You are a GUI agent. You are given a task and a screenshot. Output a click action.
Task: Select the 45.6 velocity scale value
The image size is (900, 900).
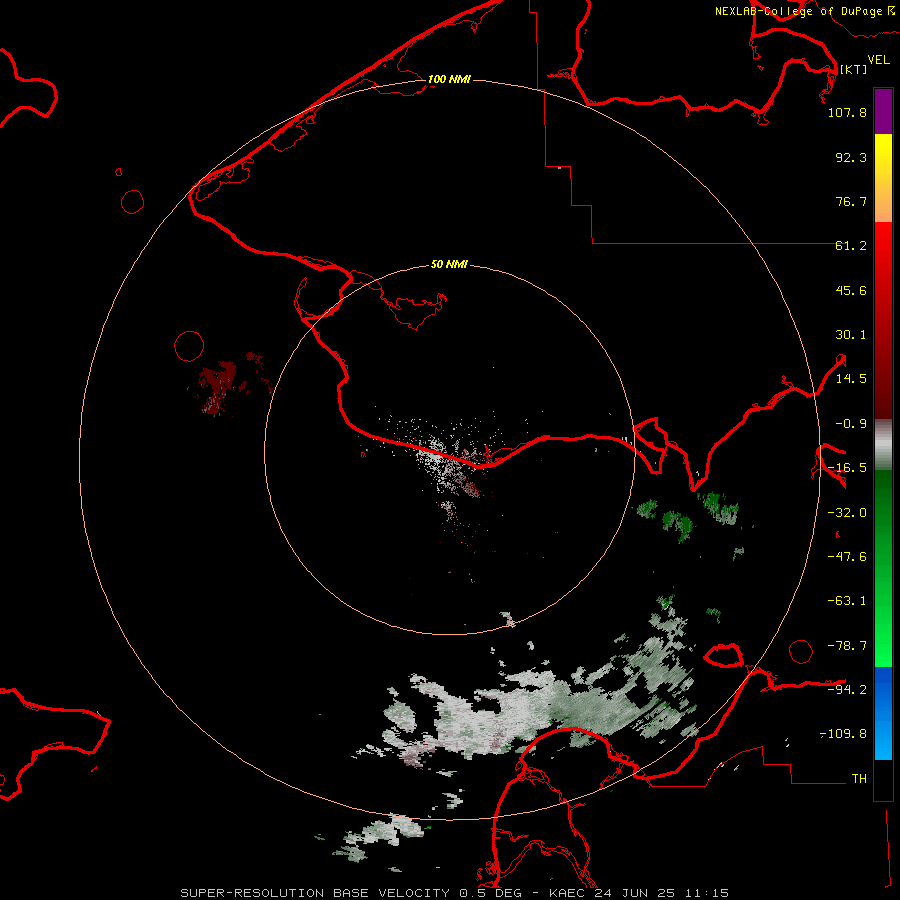point(851,290)
